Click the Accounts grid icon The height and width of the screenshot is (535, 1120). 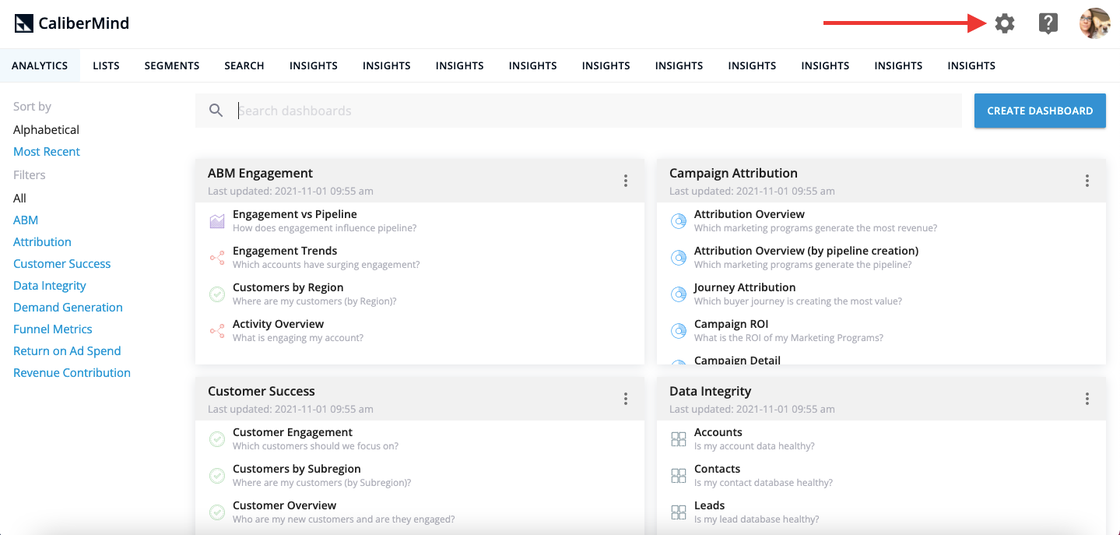point(679,439)
